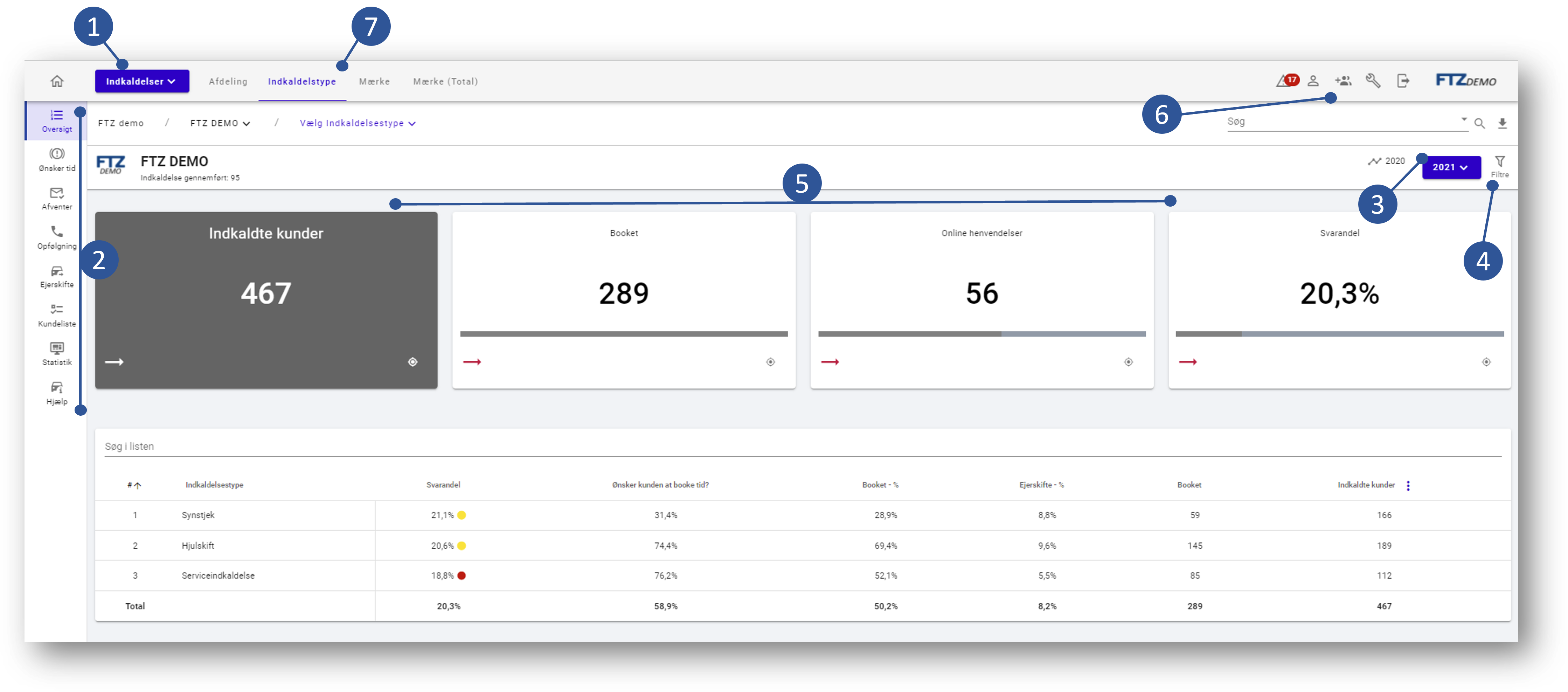
Task: Click the target icon on Booket card
Action: pos(771,362)
